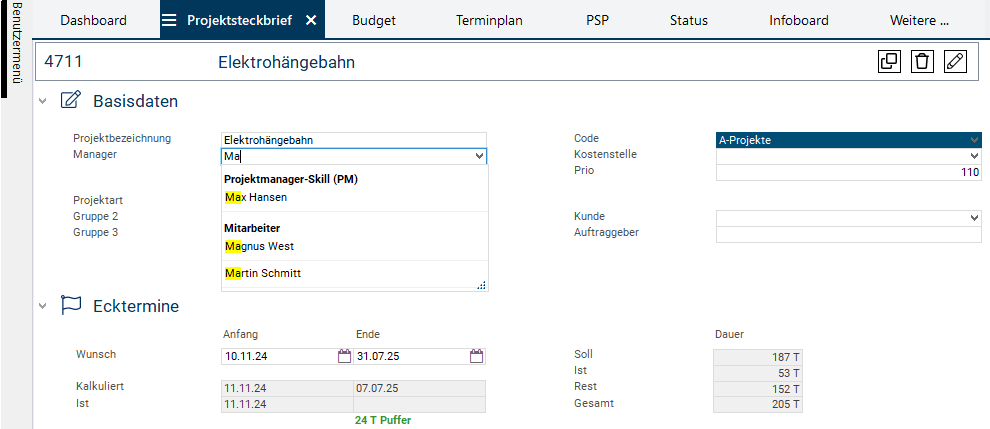
Task: Select Max Hansen from manager suggestions
Action: [254, 197]
